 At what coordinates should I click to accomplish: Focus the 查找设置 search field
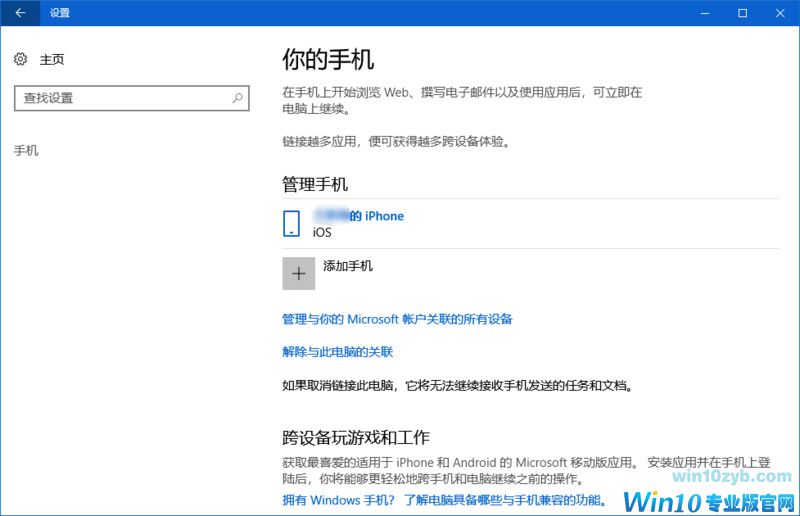point(120,98)
